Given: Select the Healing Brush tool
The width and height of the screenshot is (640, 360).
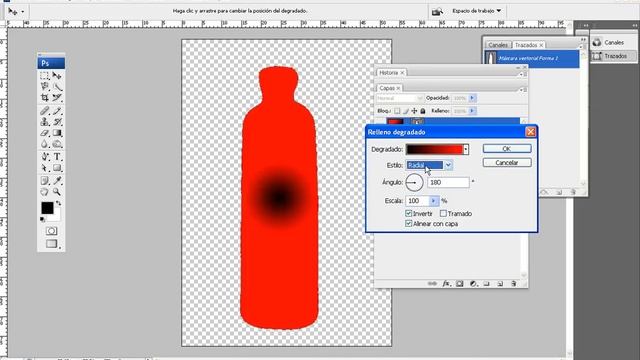Looking at the screenshot, I should 44,111.
